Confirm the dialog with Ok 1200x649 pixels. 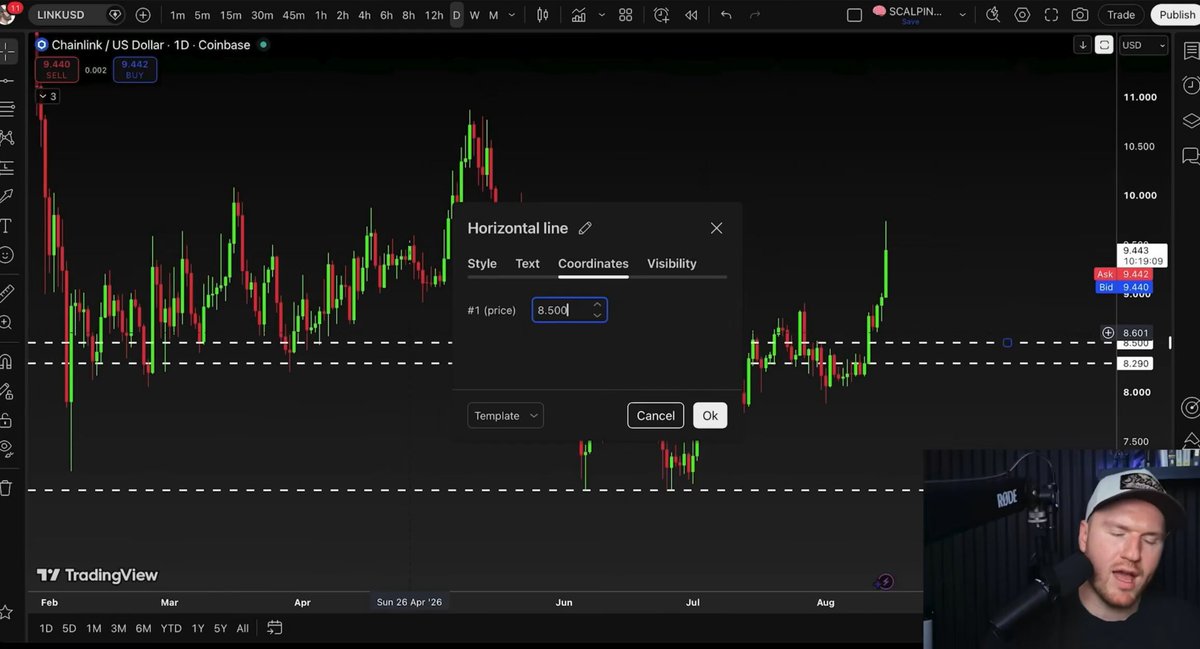coord(710,416)
